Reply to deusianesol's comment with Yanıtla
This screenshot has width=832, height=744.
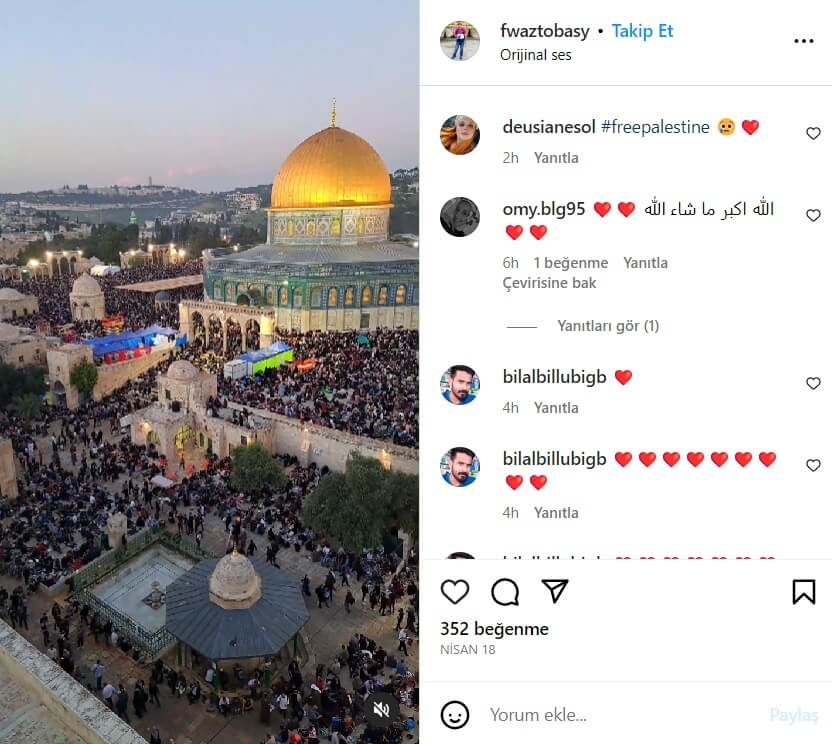click(556, 158)
